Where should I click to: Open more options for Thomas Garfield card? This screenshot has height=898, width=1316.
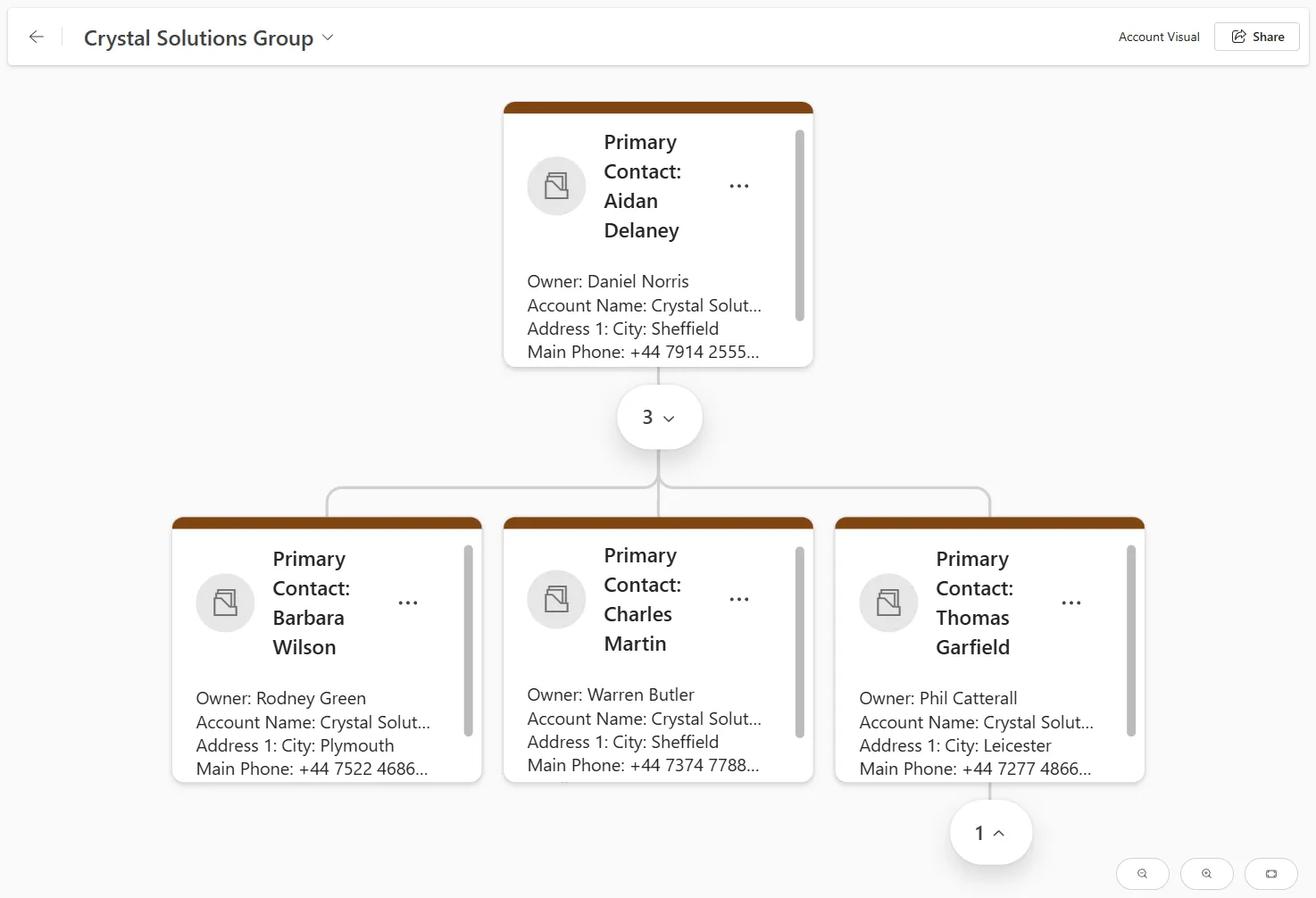tap(1070, 603)
